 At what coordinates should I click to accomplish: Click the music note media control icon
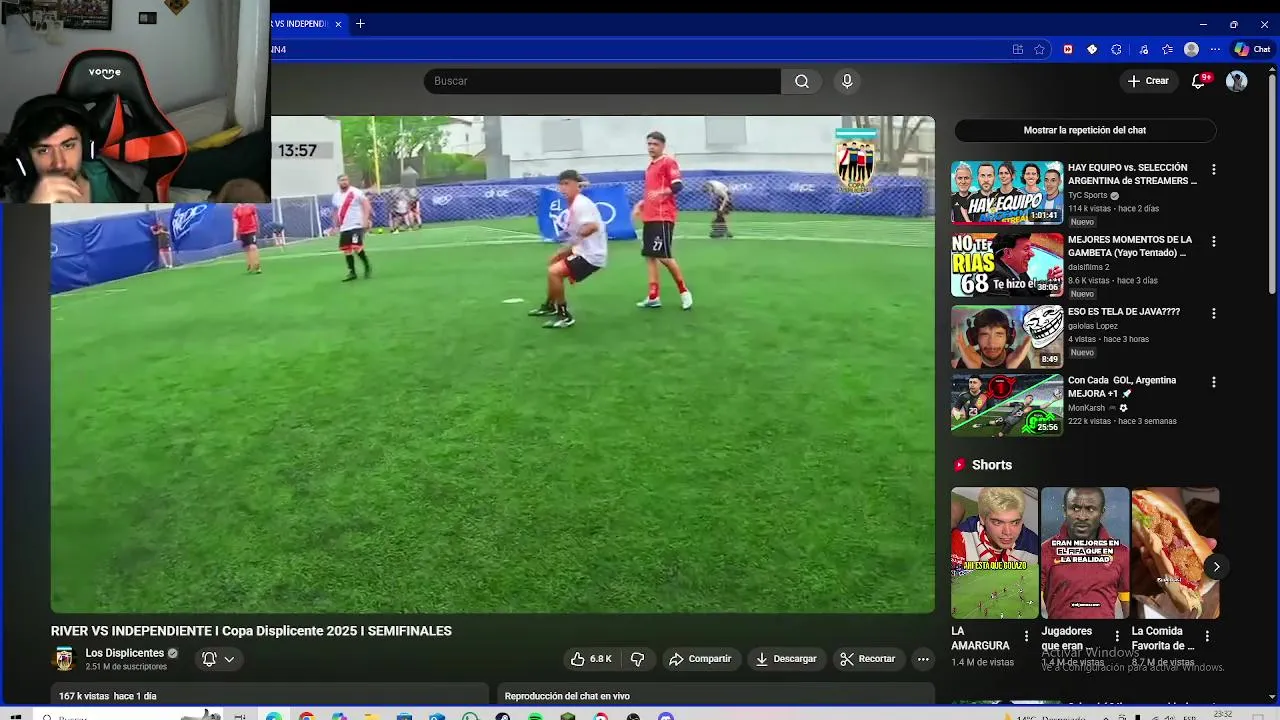(x=1143, y=49)
